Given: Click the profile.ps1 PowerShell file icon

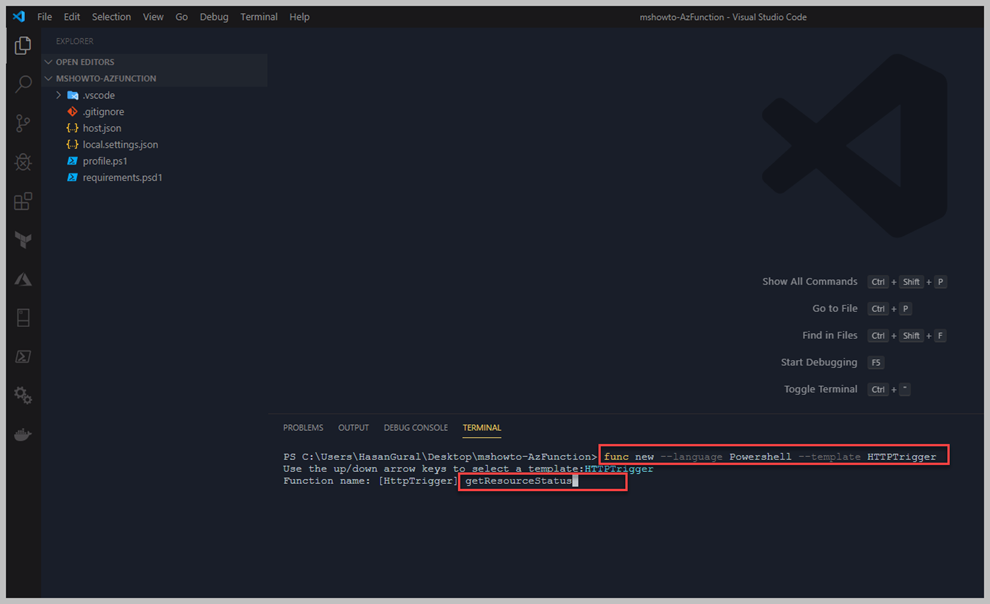Looking at the screenshot, I should 73,161.
